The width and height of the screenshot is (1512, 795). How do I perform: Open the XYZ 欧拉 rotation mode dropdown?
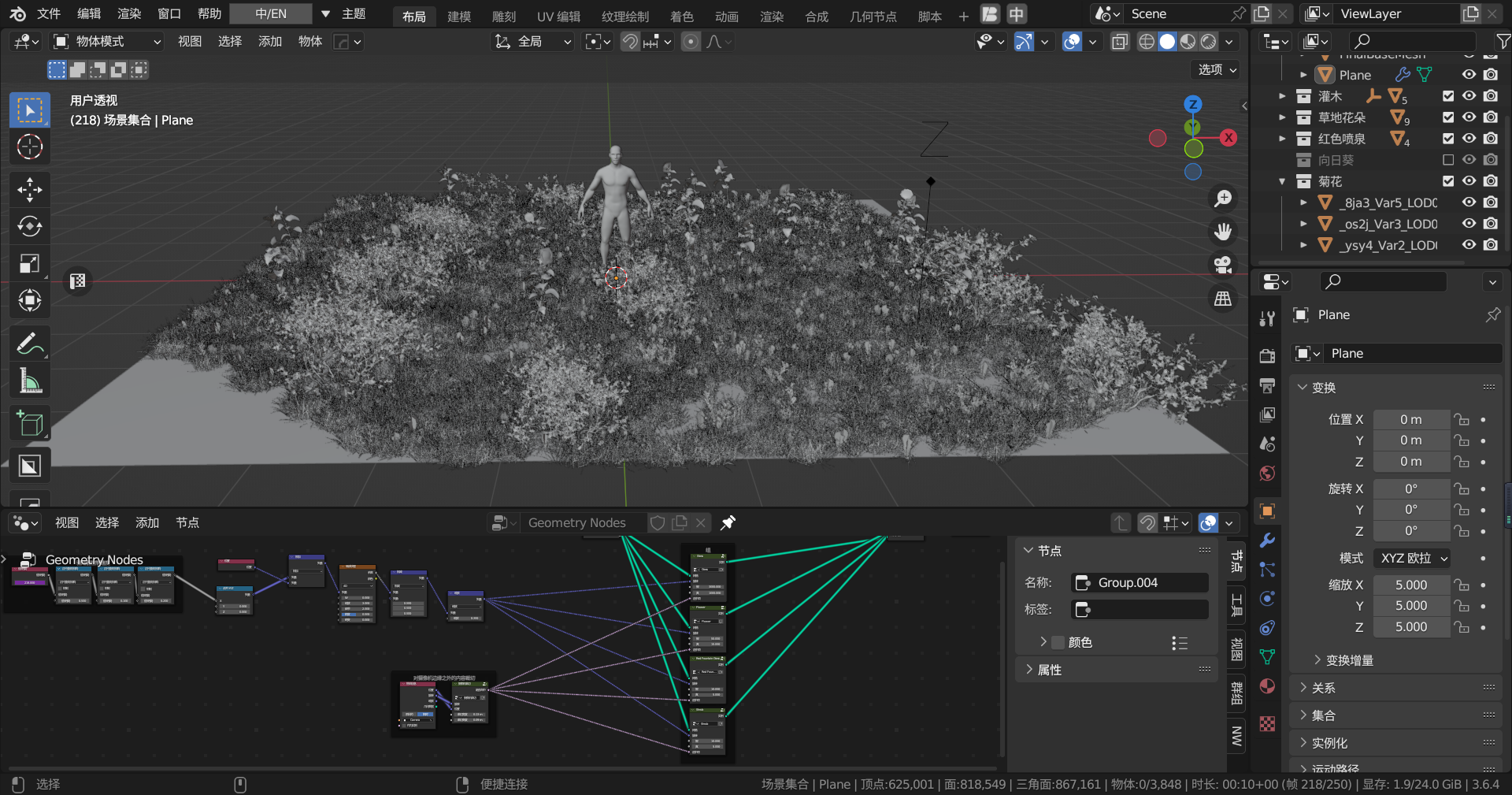tap(1413, 559)
